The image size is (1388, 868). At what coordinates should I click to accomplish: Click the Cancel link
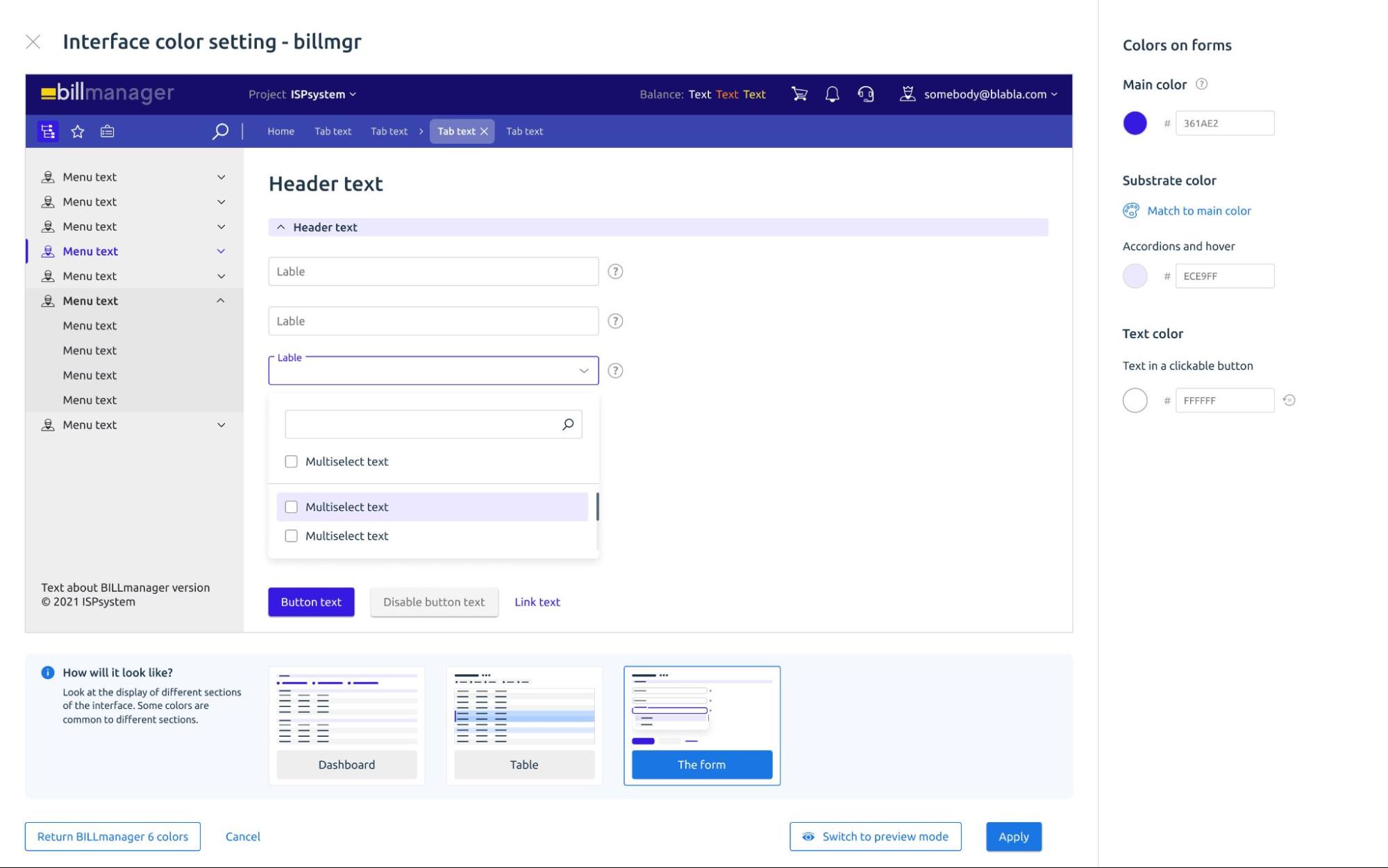pos(242,837)
